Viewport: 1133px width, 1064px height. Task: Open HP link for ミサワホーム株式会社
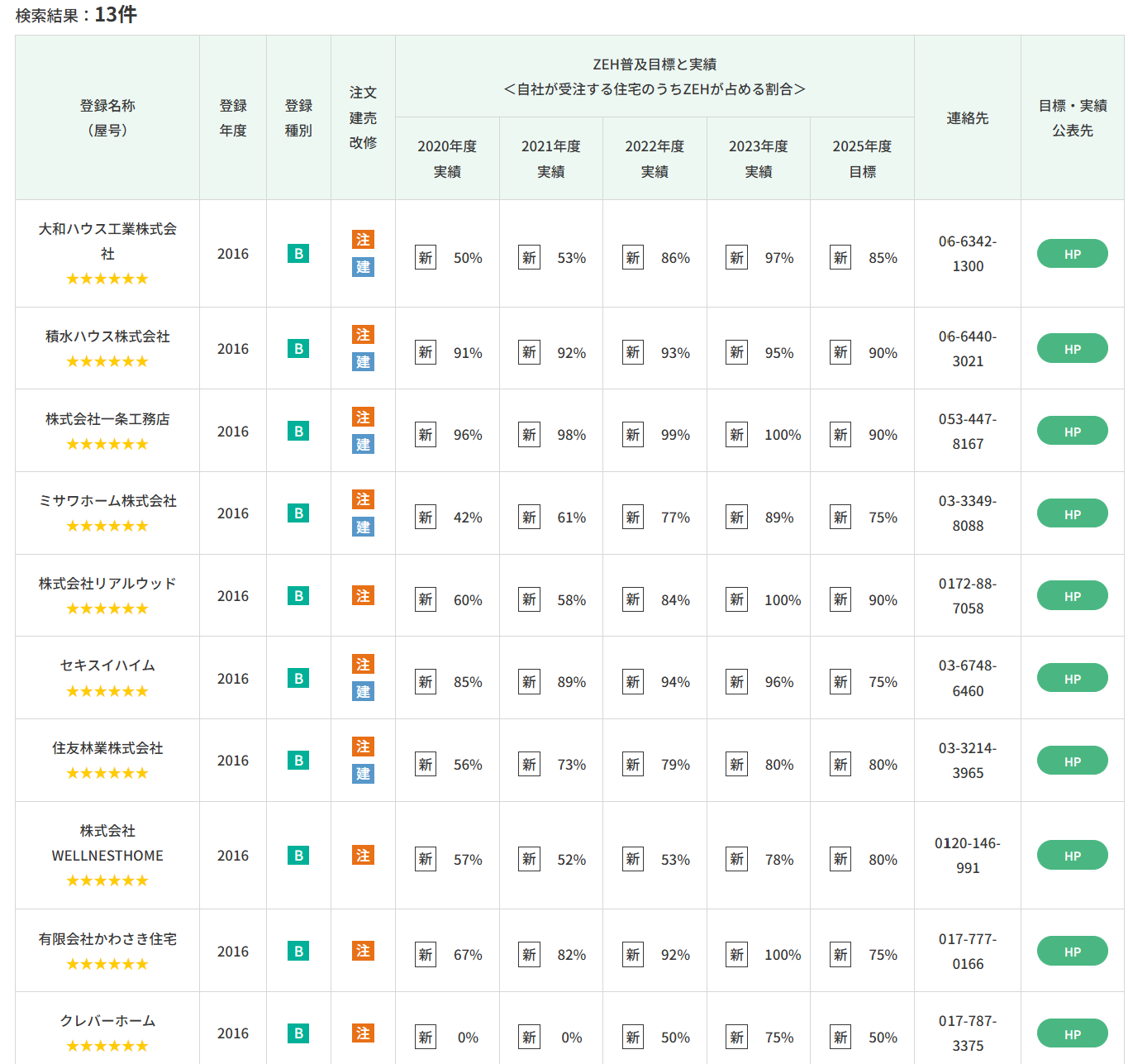click(x=1072, y=513)
